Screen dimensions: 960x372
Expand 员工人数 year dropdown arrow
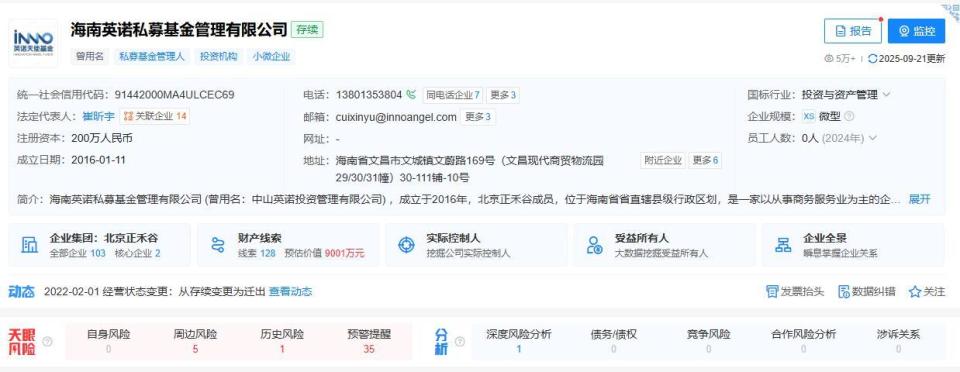pyautogui.click(x=872, y=138)
